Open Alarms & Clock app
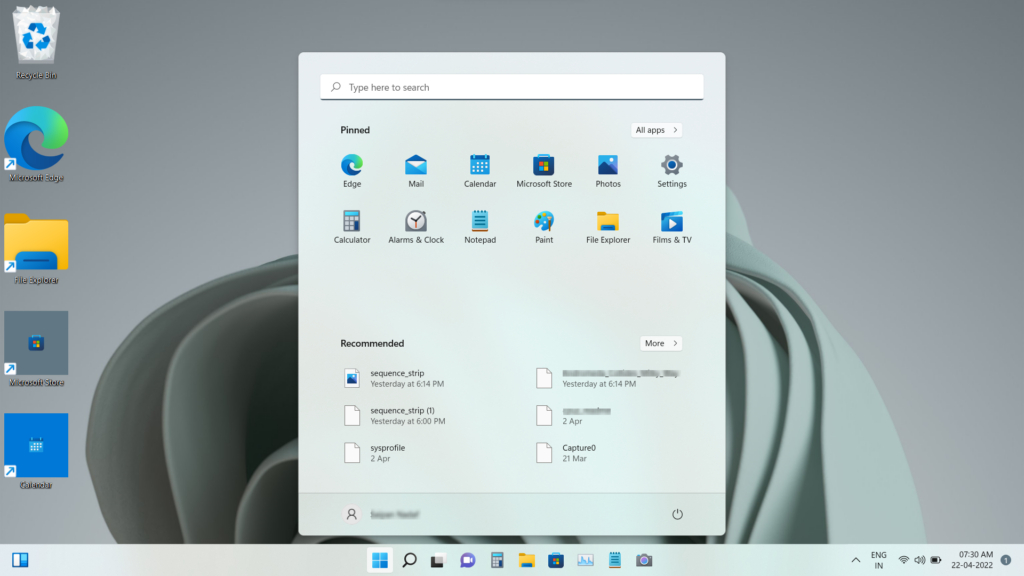1024x576 pixels. point(416,225)
